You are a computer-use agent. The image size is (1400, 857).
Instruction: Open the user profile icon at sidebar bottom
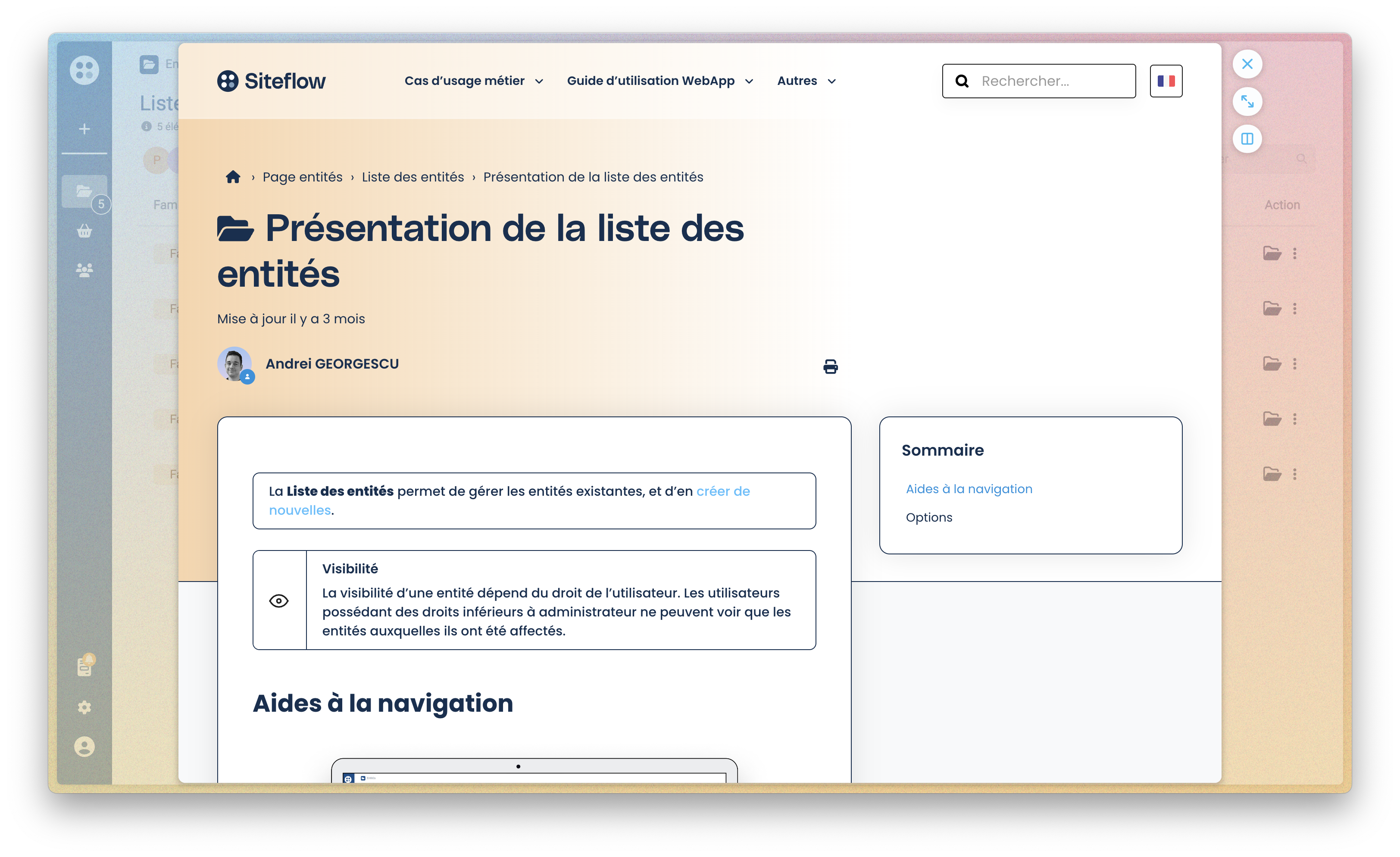point(84,747)
